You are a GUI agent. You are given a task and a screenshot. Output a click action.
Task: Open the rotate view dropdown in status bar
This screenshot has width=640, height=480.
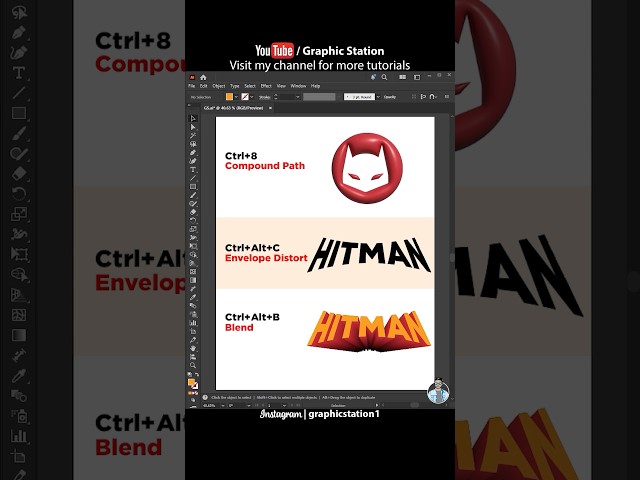coord(249,405)
